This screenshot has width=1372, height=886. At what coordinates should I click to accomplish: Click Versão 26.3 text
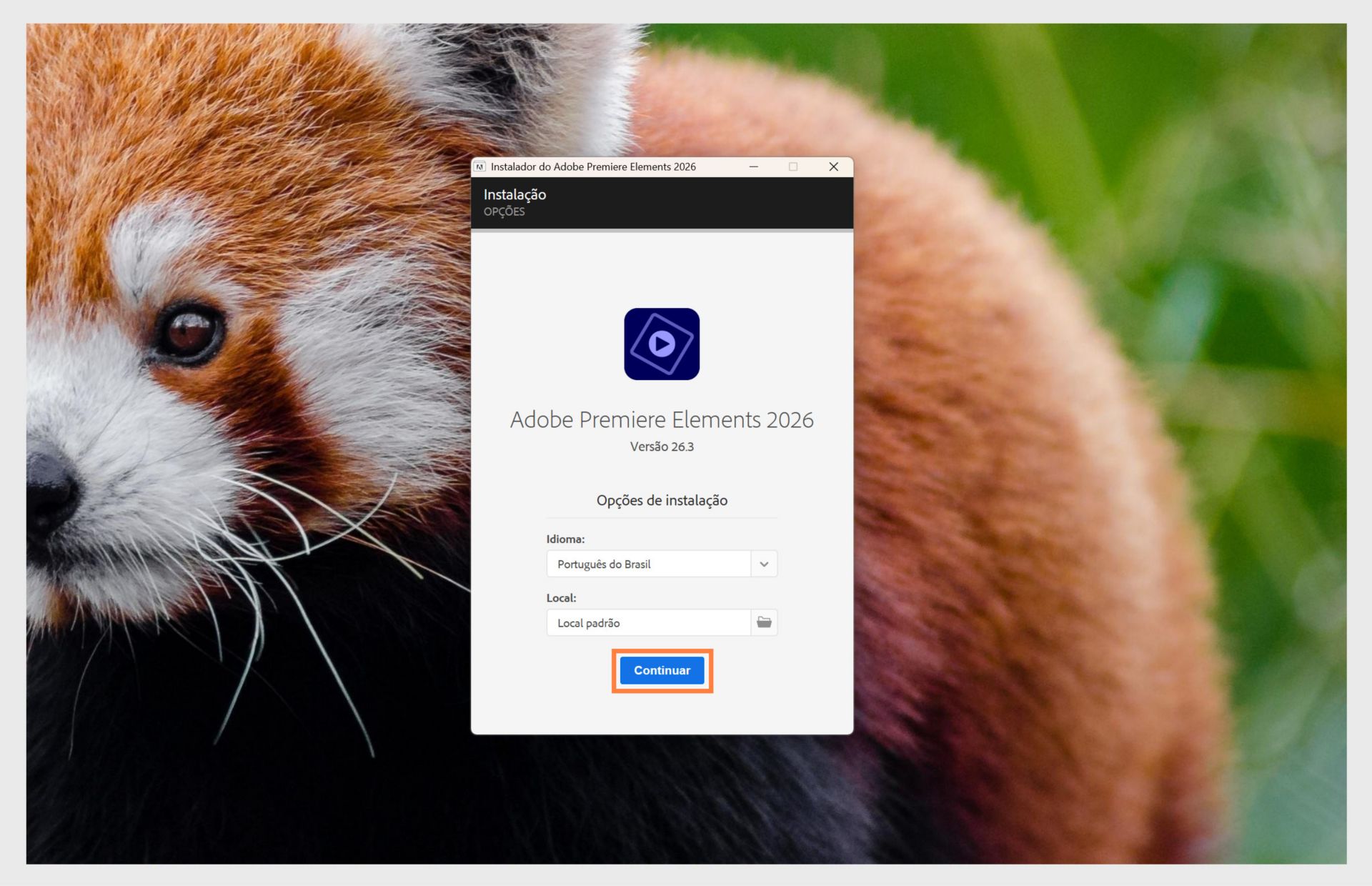pos(661,446)
